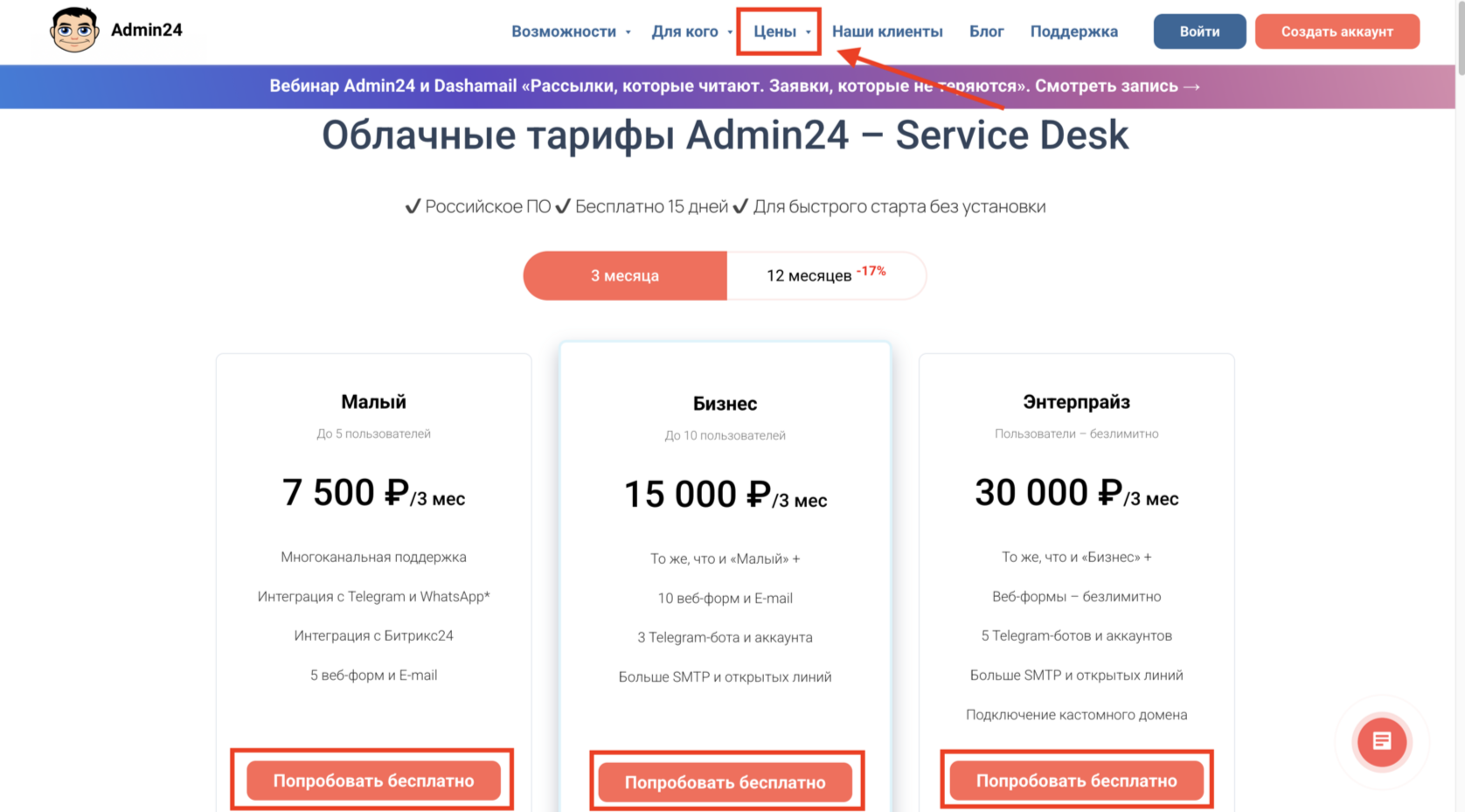Go to Наши клиенты page
This screenshot has width=1465, height=812.
pos(887,31)
